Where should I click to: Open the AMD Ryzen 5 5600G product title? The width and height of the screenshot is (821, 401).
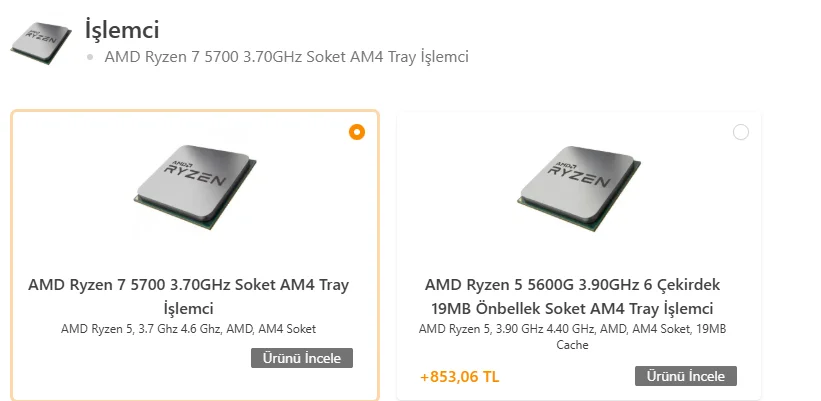[572, 296]
